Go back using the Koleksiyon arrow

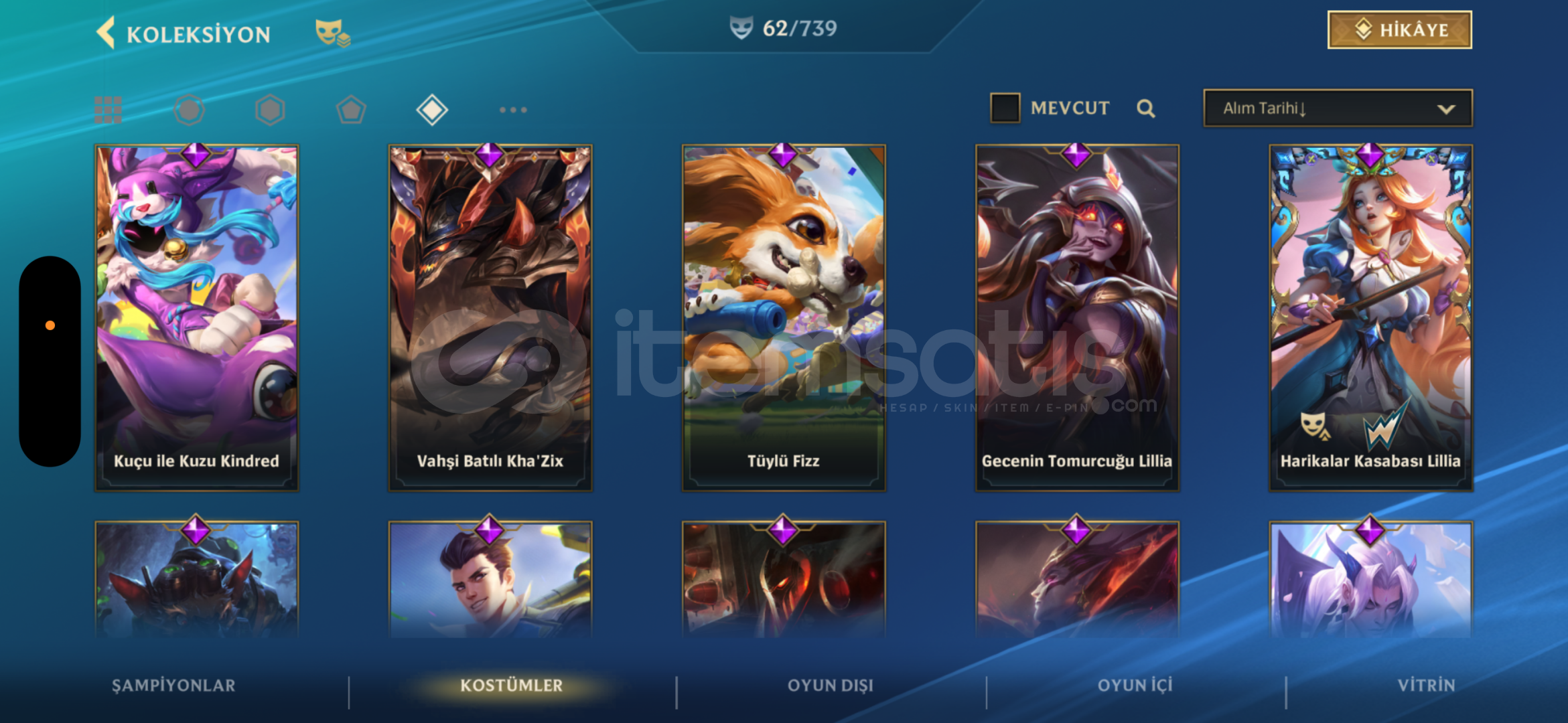[x=106, y=33]
